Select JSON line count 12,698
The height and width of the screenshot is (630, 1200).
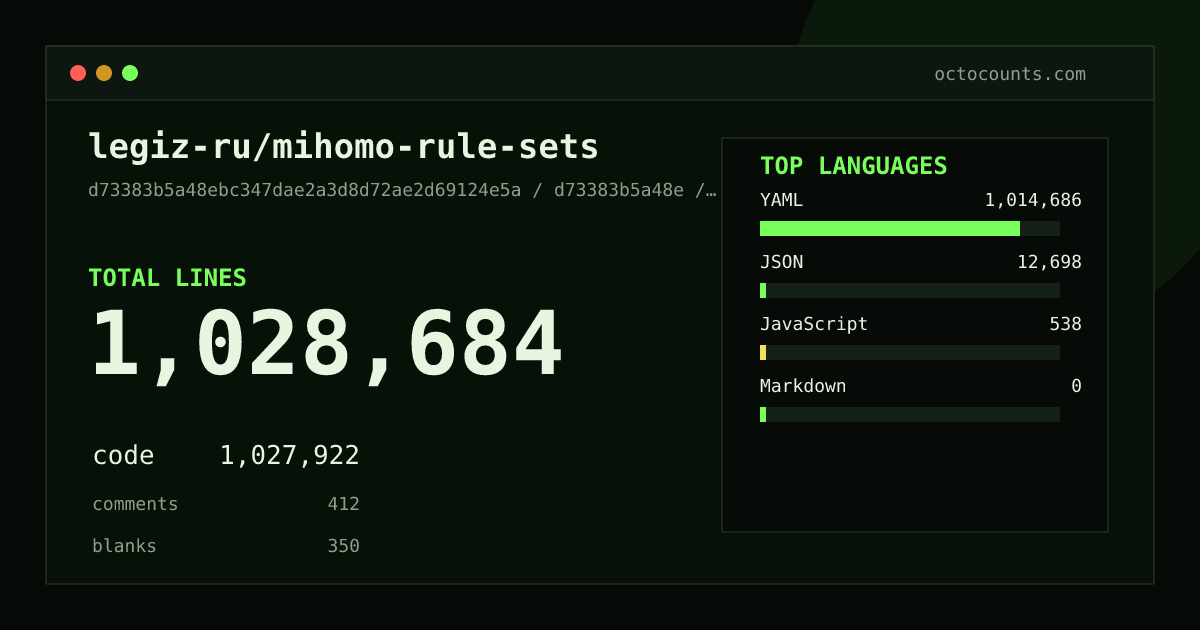tap(1049, 262)
